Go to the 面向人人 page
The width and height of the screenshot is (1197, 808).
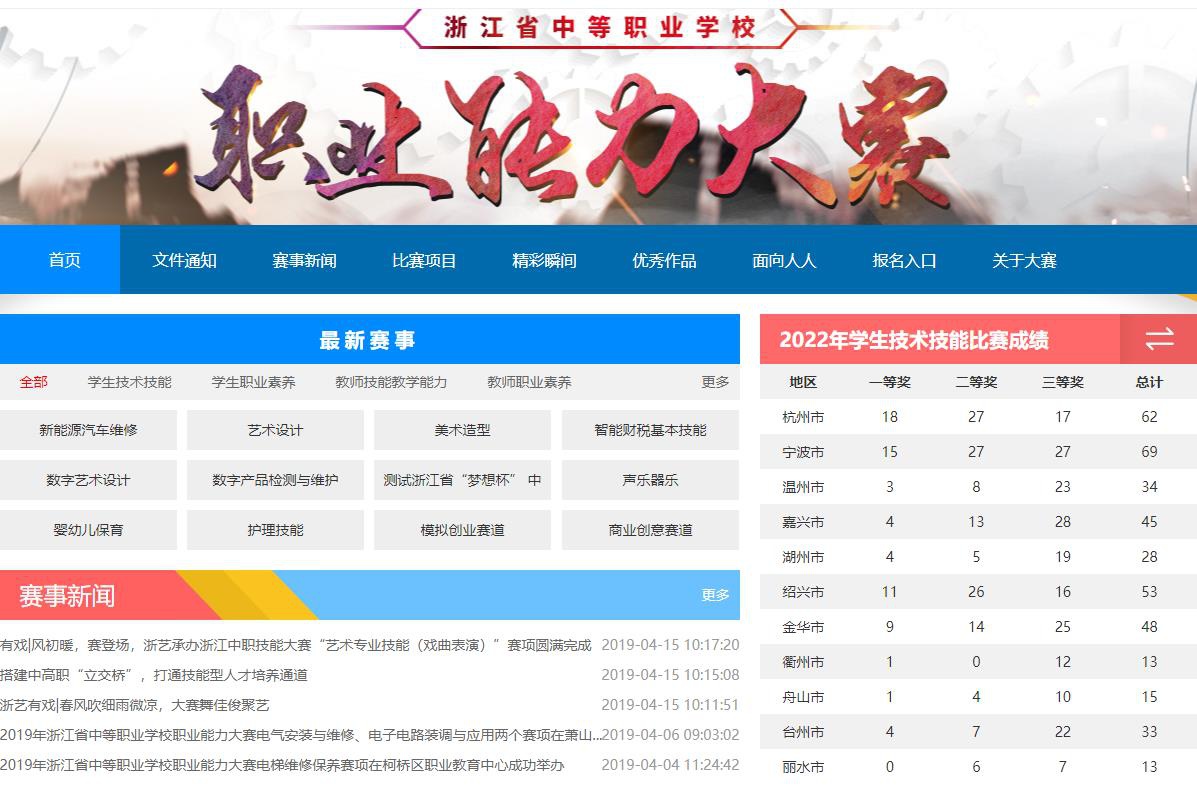[784, 260]
